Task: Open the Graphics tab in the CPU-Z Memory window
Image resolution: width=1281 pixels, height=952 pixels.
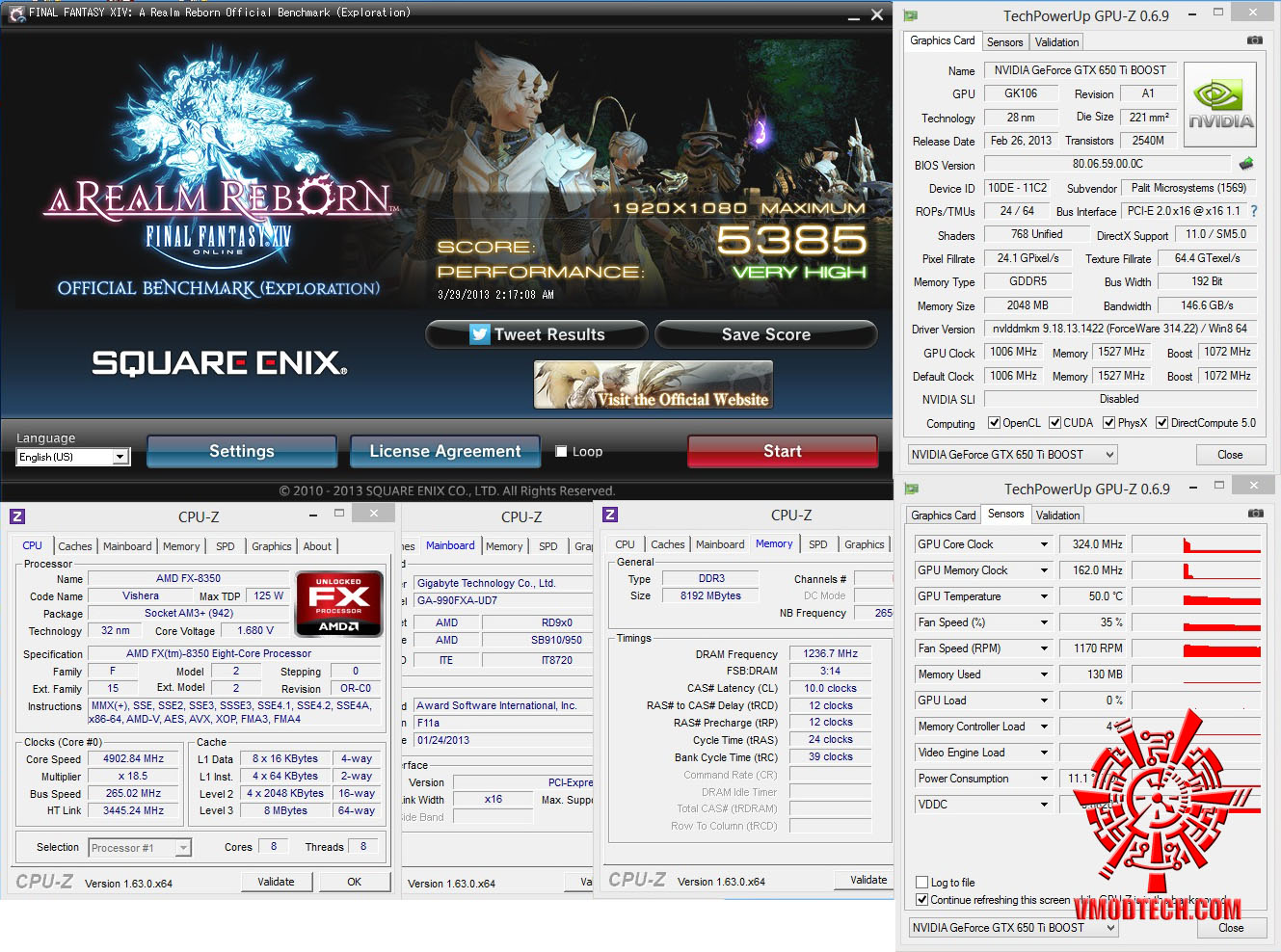Action: coord(864,544)
